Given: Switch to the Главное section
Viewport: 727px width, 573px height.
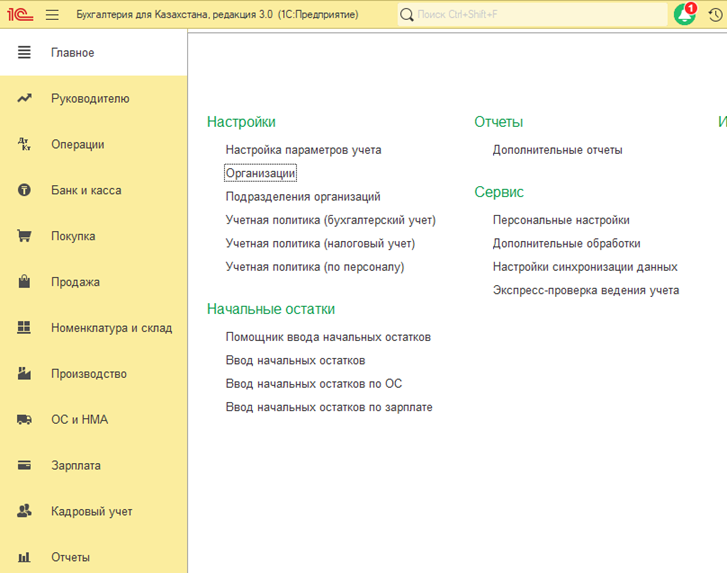Looking at the screenshot, I should [x=73, y=52].
